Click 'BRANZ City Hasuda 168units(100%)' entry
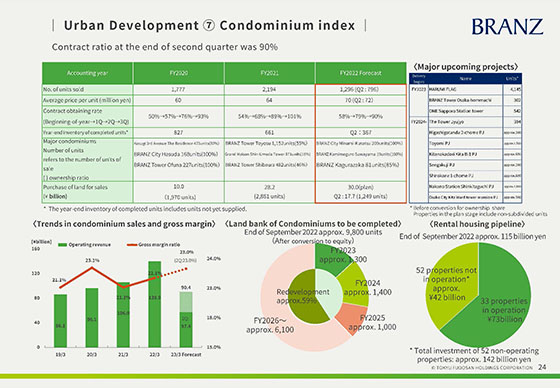Viewport: 560px width, 388px height. (x=176, y=154)
